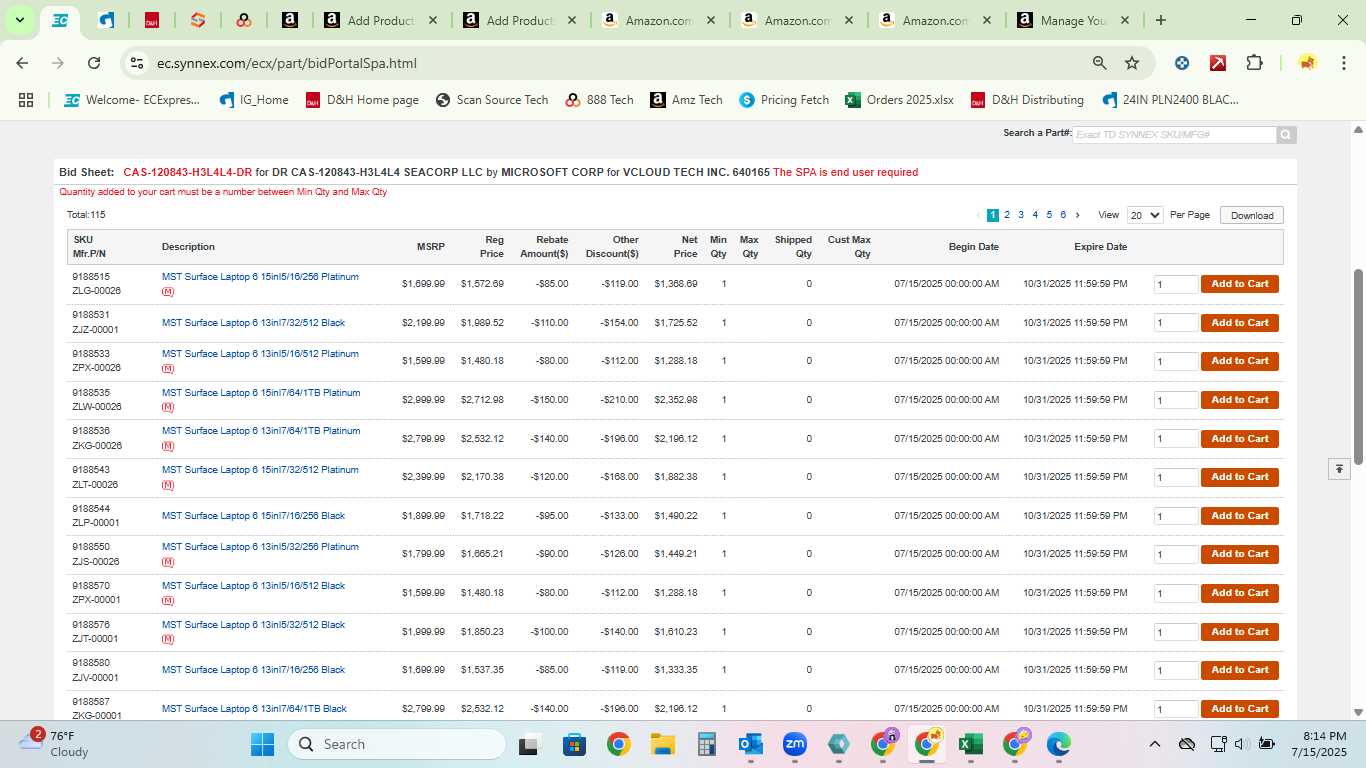Open the browser zoom magnifier icon
This screenshot has width=1366, height=768.
1100,63
